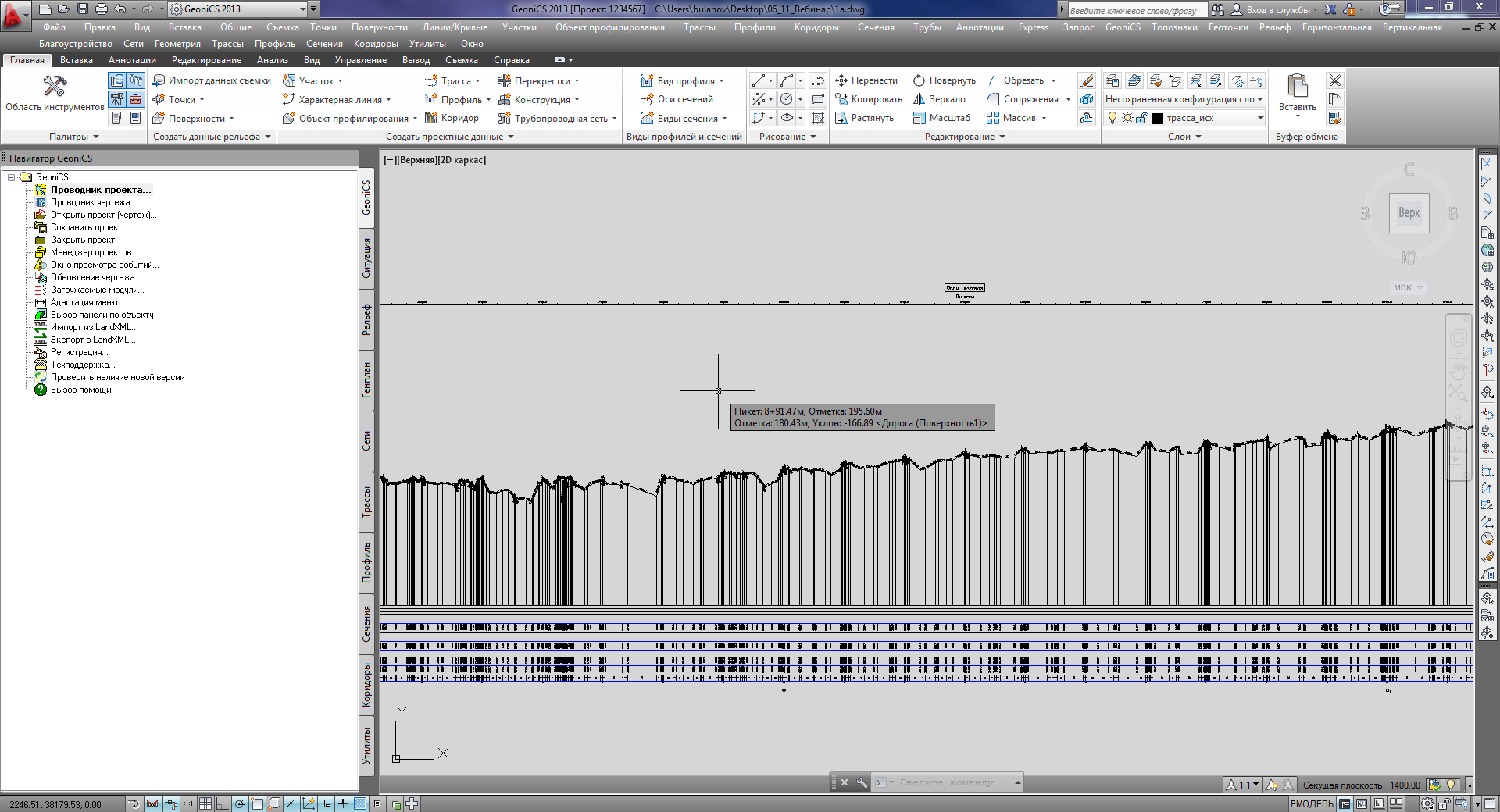Screen dimensions: 1500x812
Task: Open the трасса_исх layer dropdown
Action: pyautogui.click(x=1260, y=118)
